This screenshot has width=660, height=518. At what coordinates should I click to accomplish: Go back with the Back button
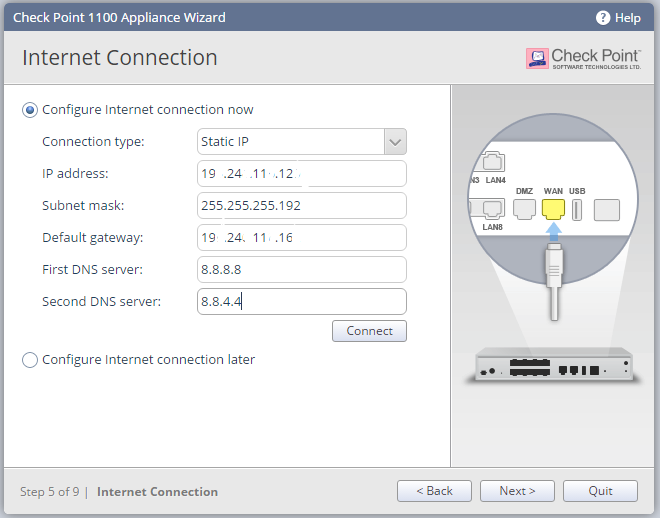click(434, 491)
